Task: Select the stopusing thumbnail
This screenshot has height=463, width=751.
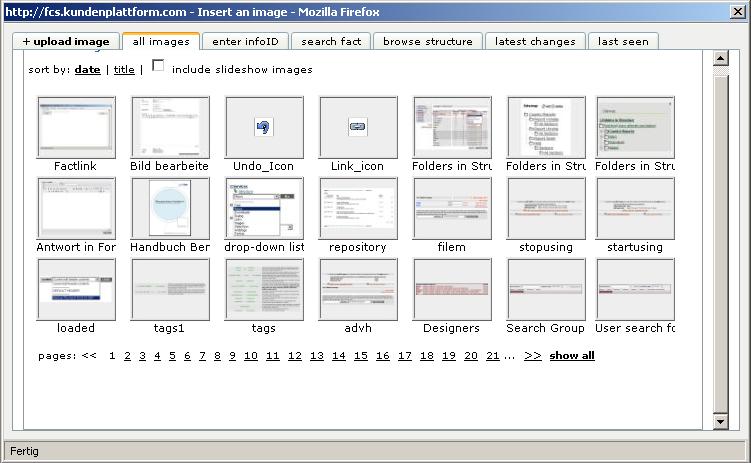Action: click(546, 208)
